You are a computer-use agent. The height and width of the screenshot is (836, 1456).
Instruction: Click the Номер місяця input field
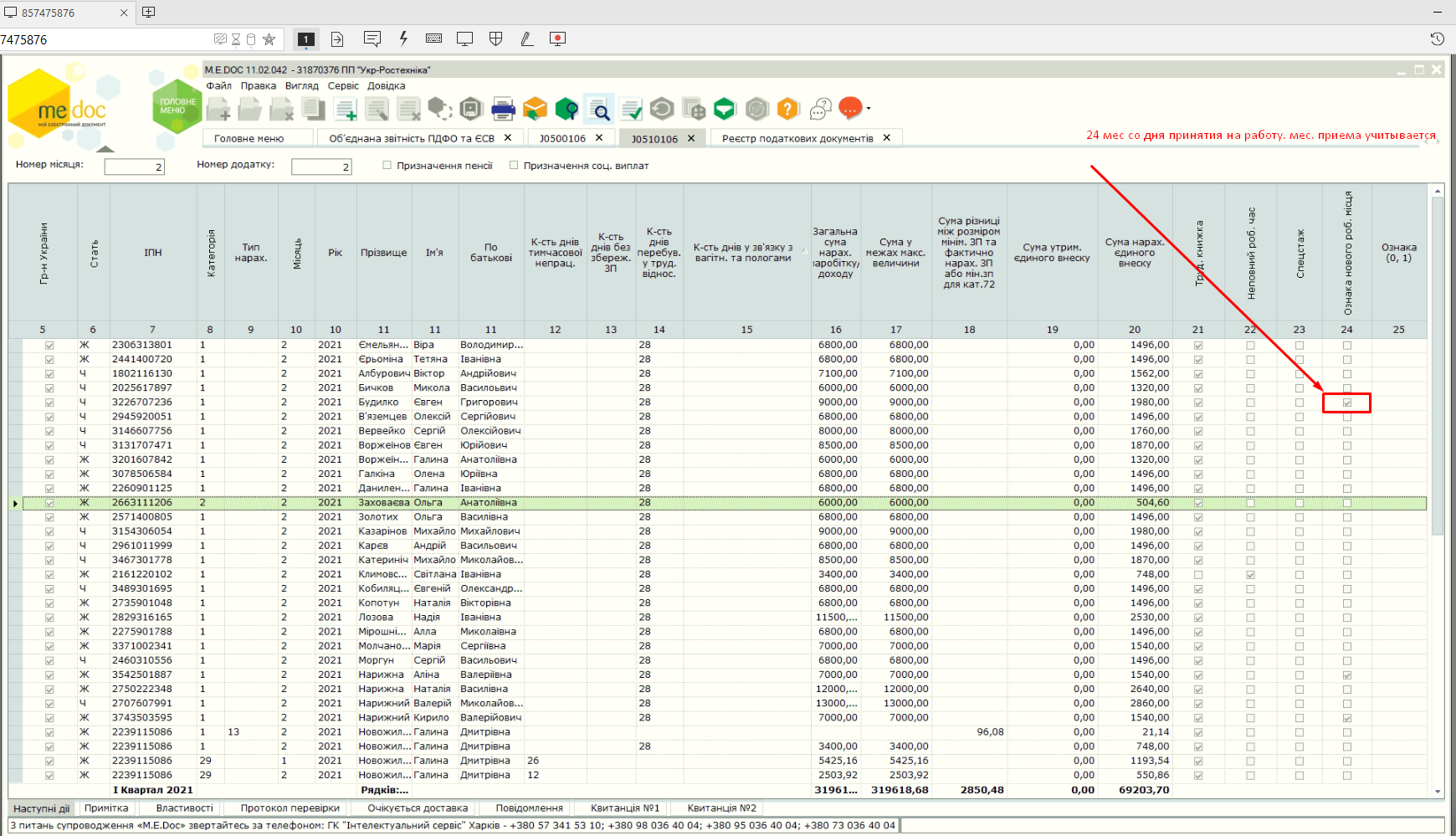[134, 167]
